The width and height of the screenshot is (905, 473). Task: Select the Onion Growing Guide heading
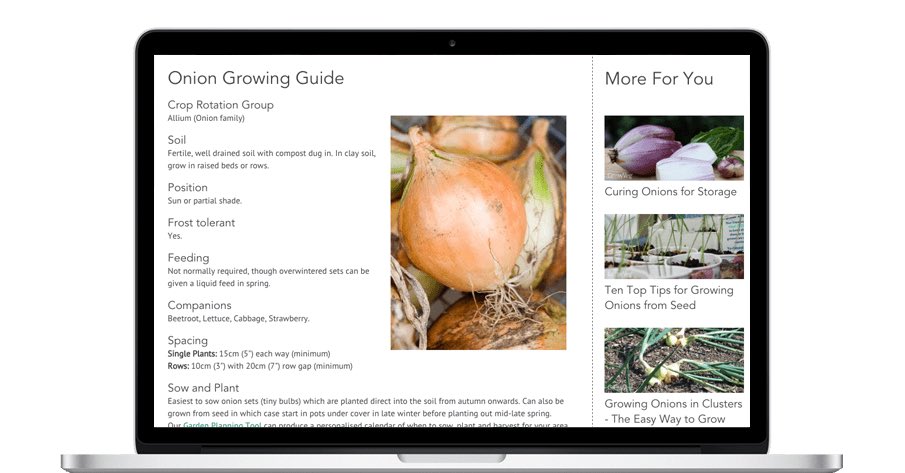pyautogui.click(x=256, y=78)
